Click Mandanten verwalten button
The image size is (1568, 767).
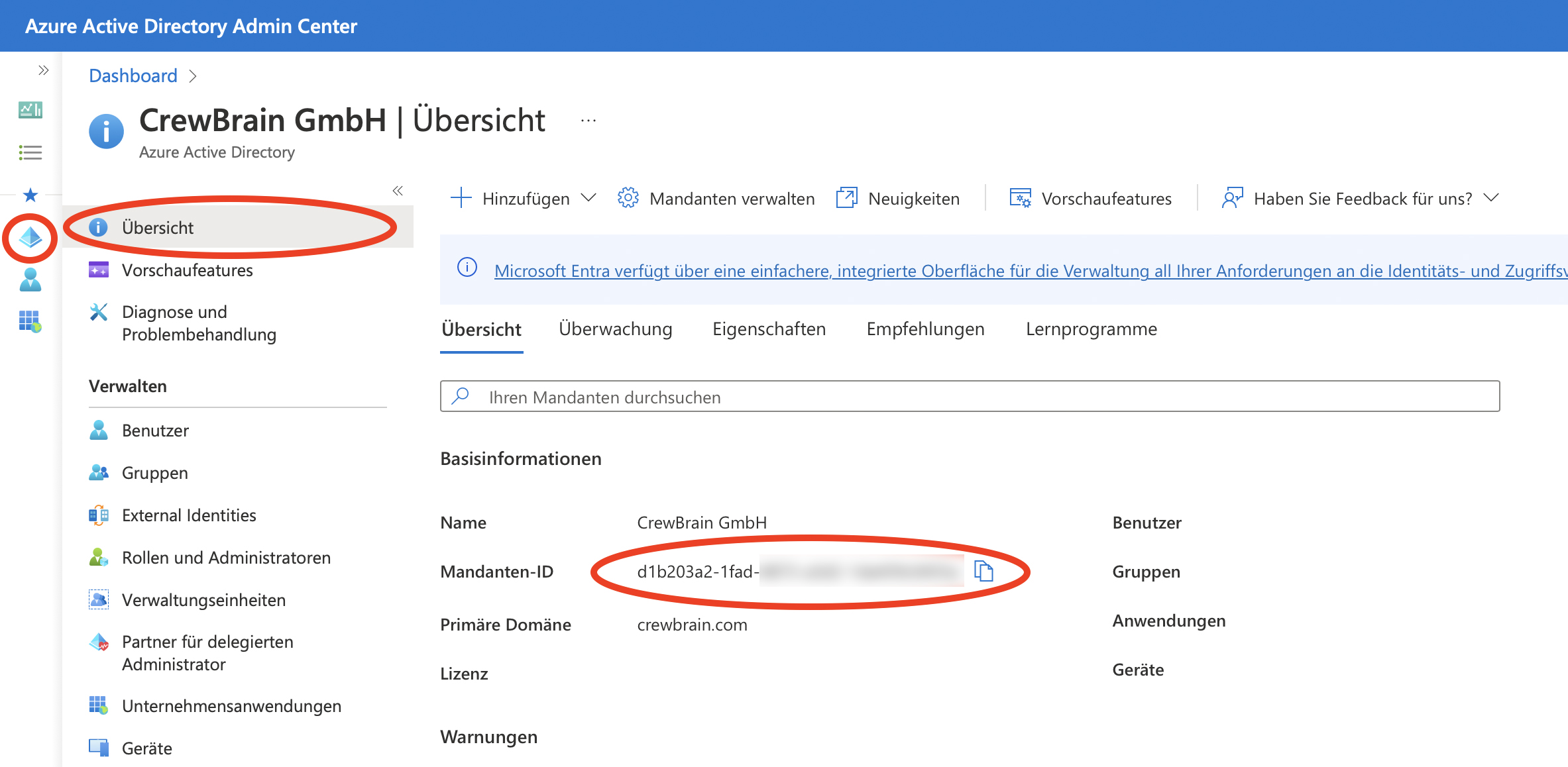click(x=716, y=199)
